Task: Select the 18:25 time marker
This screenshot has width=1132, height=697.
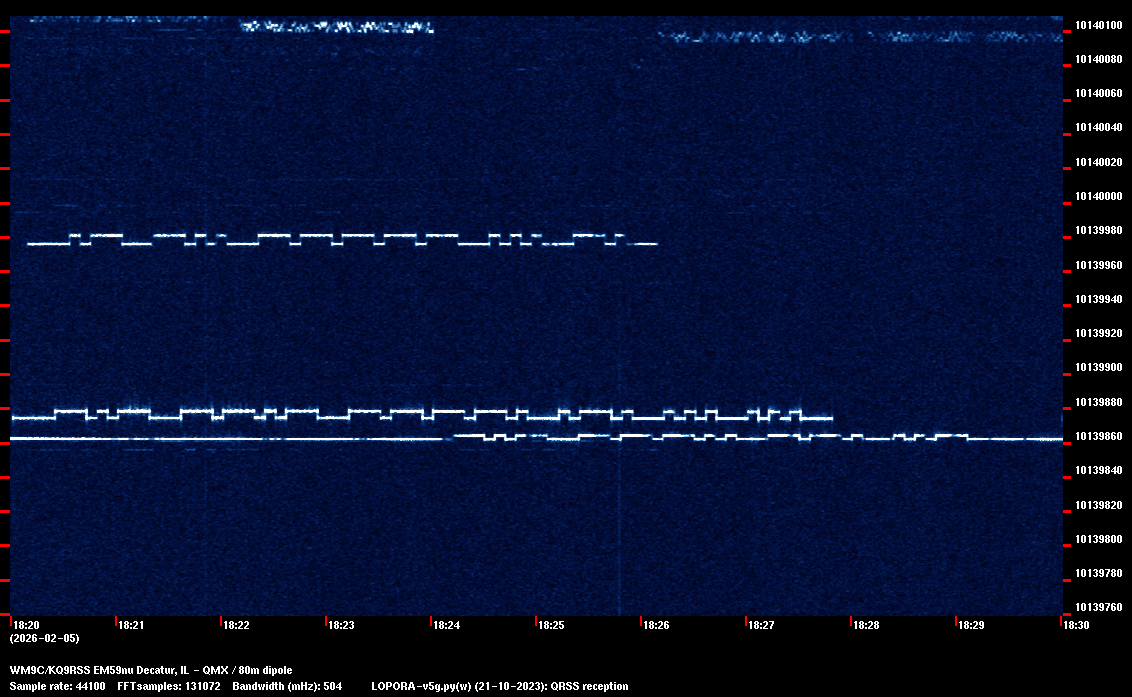Action: [551, 625]
